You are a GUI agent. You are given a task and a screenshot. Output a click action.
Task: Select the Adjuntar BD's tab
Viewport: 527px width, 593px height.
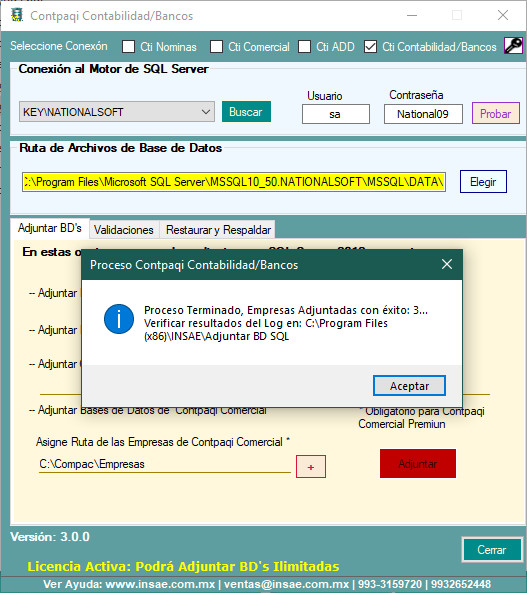50,228
